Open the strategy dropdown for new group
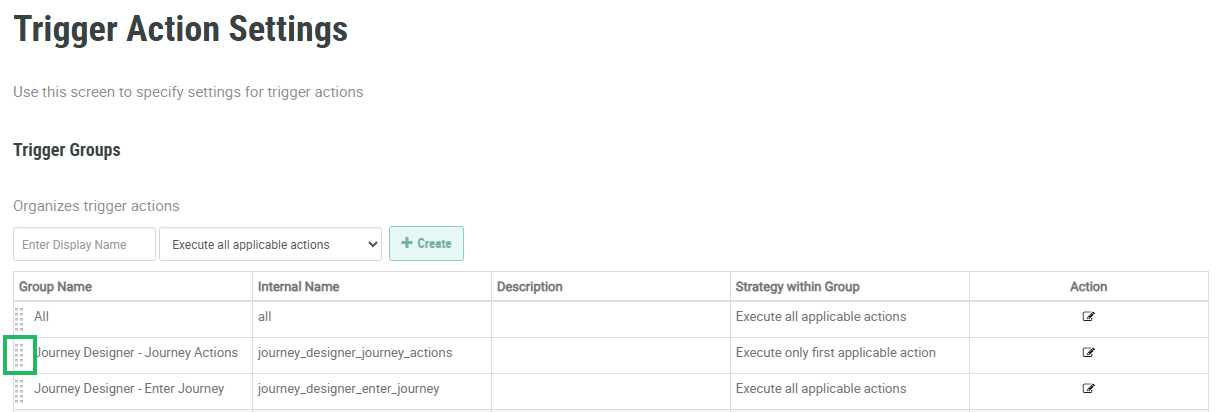Image resolution: width=1216 pixels, height=412 pixels. (x=270, y=244)
